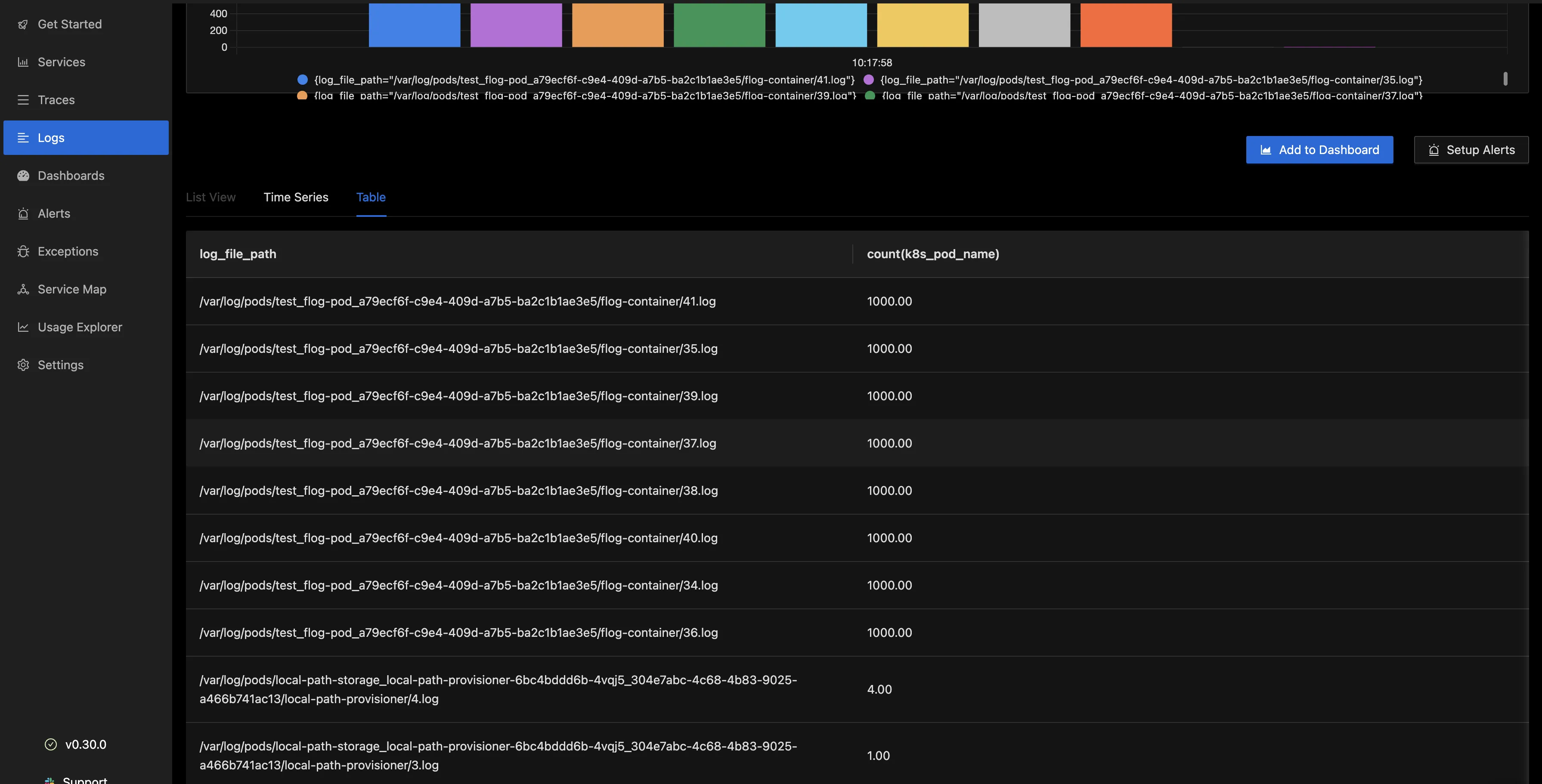Click the 1.00 count value
This screenshot has width=1542, height=784.
878,755
